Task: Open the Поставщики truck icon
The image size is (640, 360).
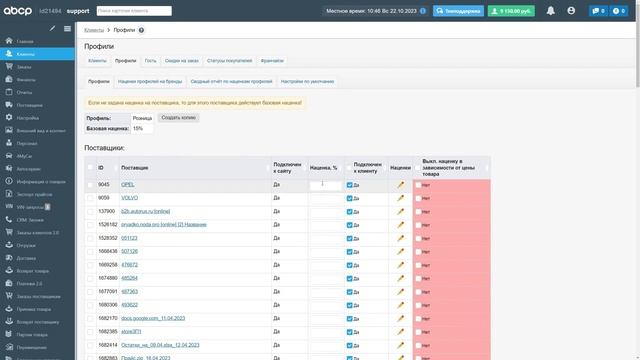Action: point(9,104)
